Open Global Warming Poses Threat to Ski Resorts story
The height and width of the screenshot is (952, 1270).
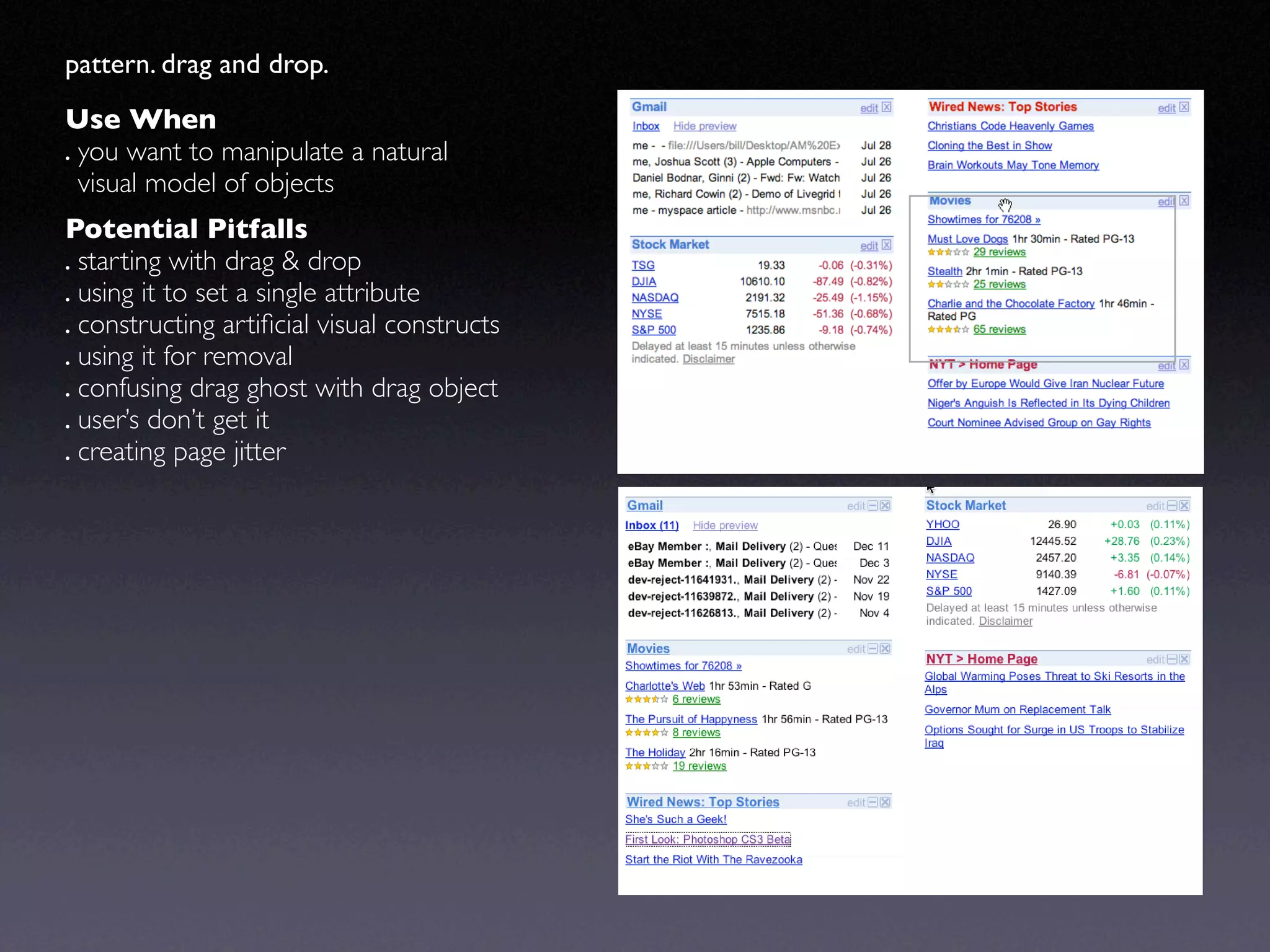coord(1055,683)
